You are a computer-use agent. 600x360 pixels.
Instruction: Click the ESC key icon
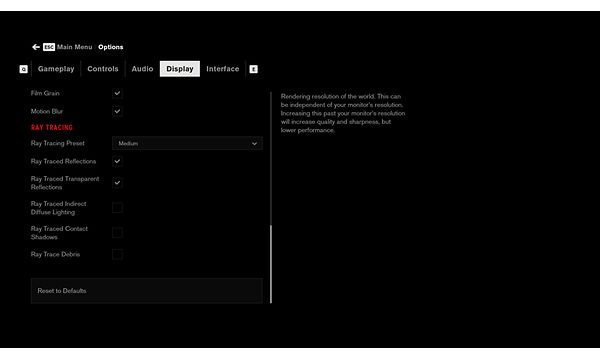pyautogui.click(x=49, y=47)
